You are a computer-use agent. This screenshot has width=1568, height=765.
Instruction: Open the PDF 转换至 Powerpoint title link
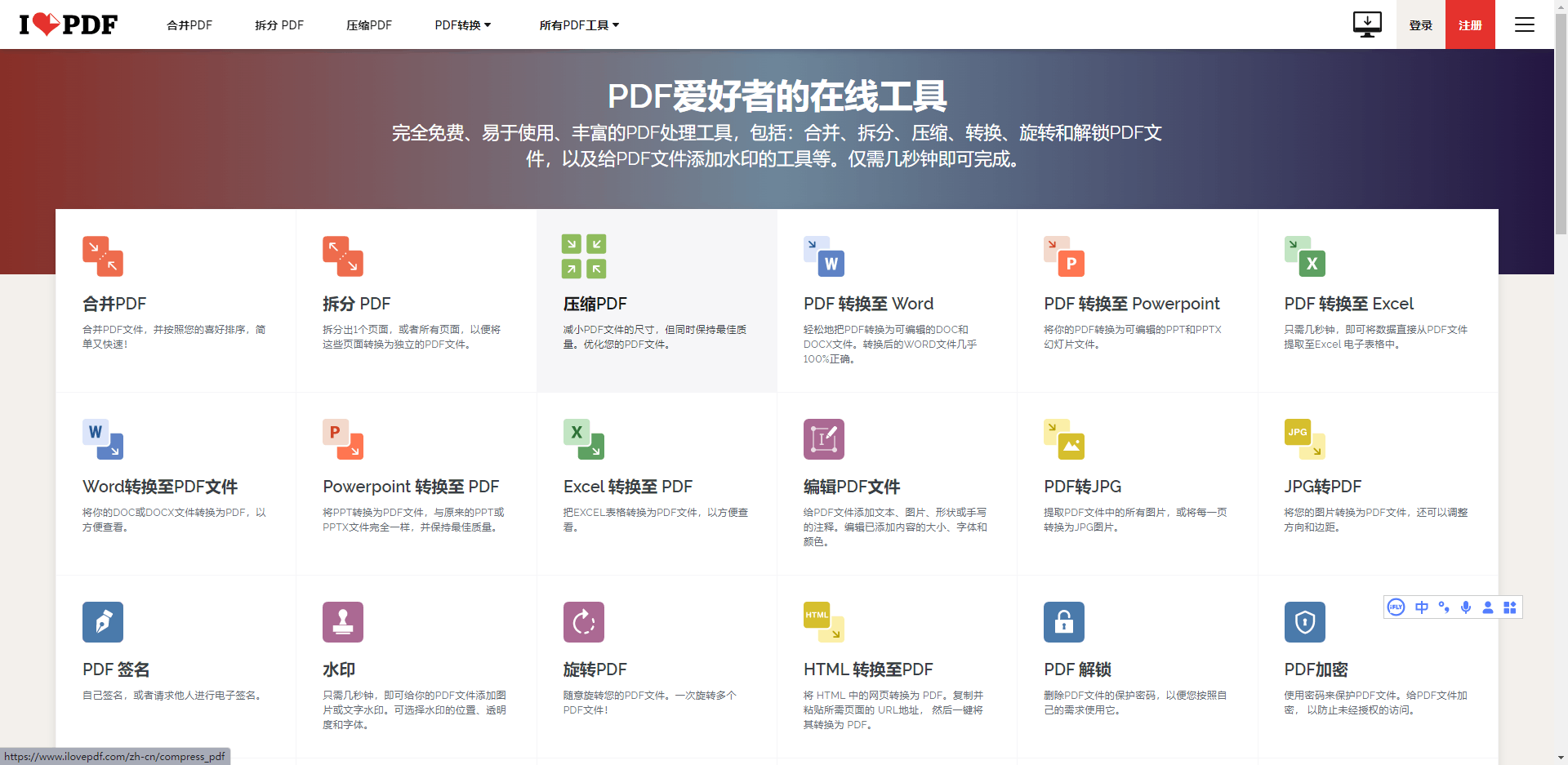click(x=1132, y=304)
